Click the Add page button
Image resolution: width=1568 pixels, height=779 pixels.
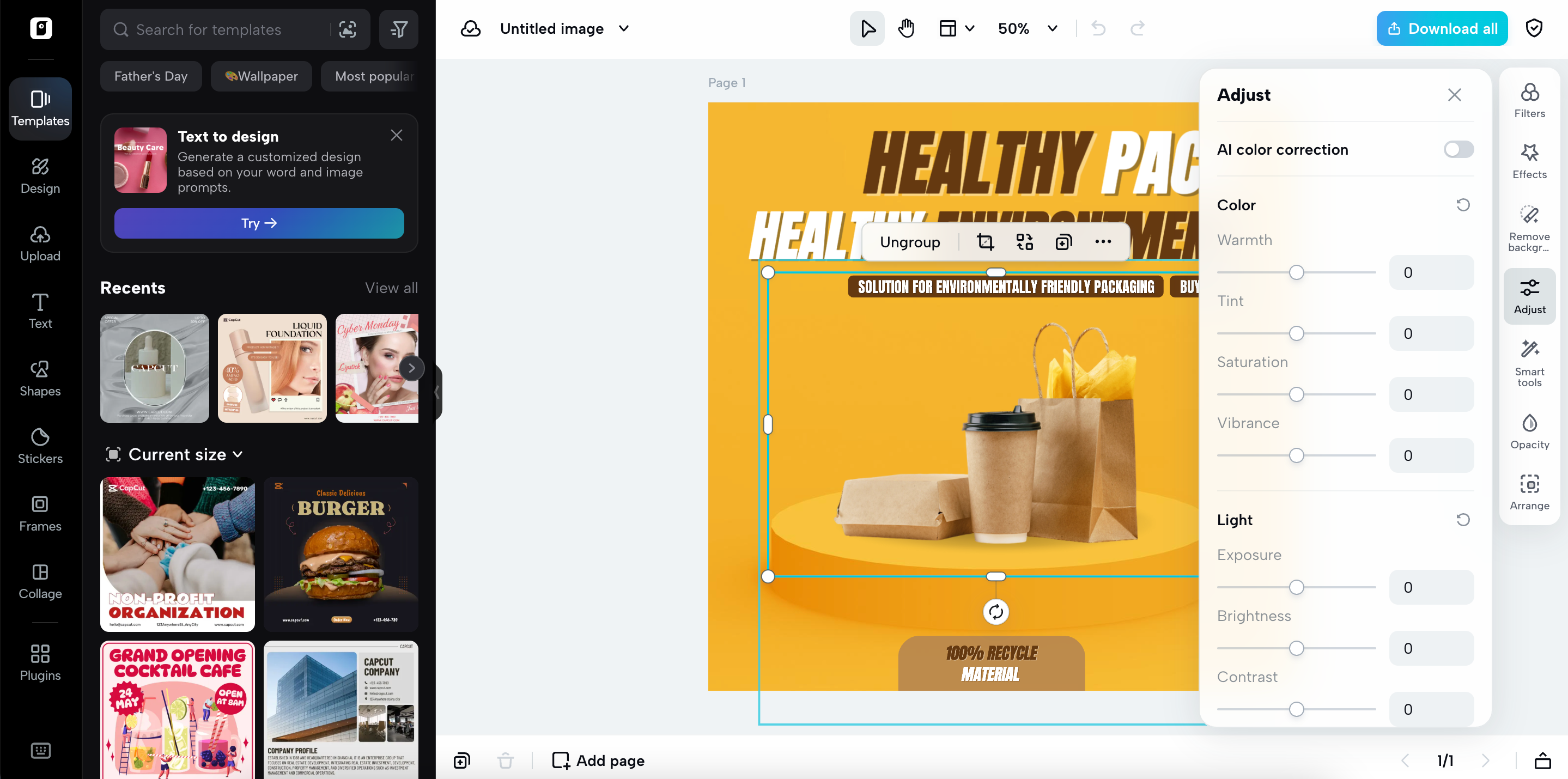tap(598, 760)
